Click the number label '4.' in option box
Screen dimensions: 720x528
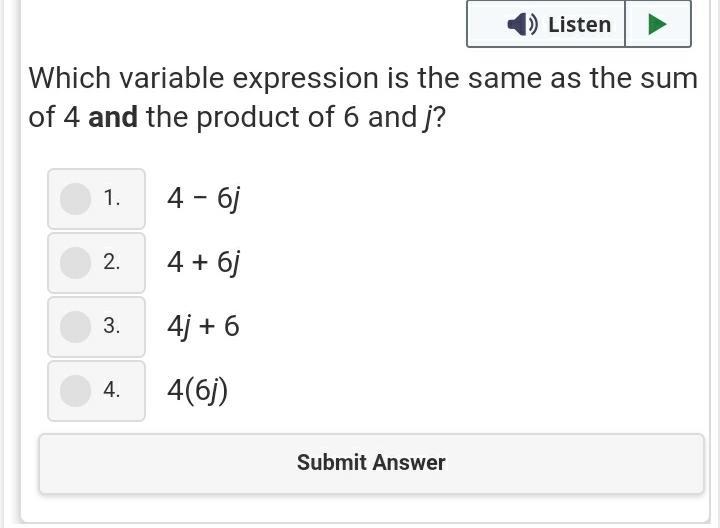point(111,390)
